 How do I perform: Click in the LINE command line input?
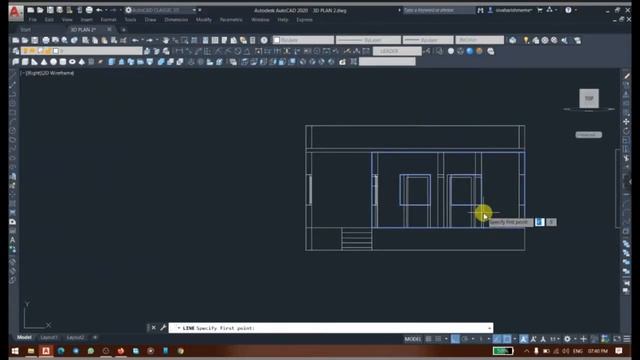(331, 328)
